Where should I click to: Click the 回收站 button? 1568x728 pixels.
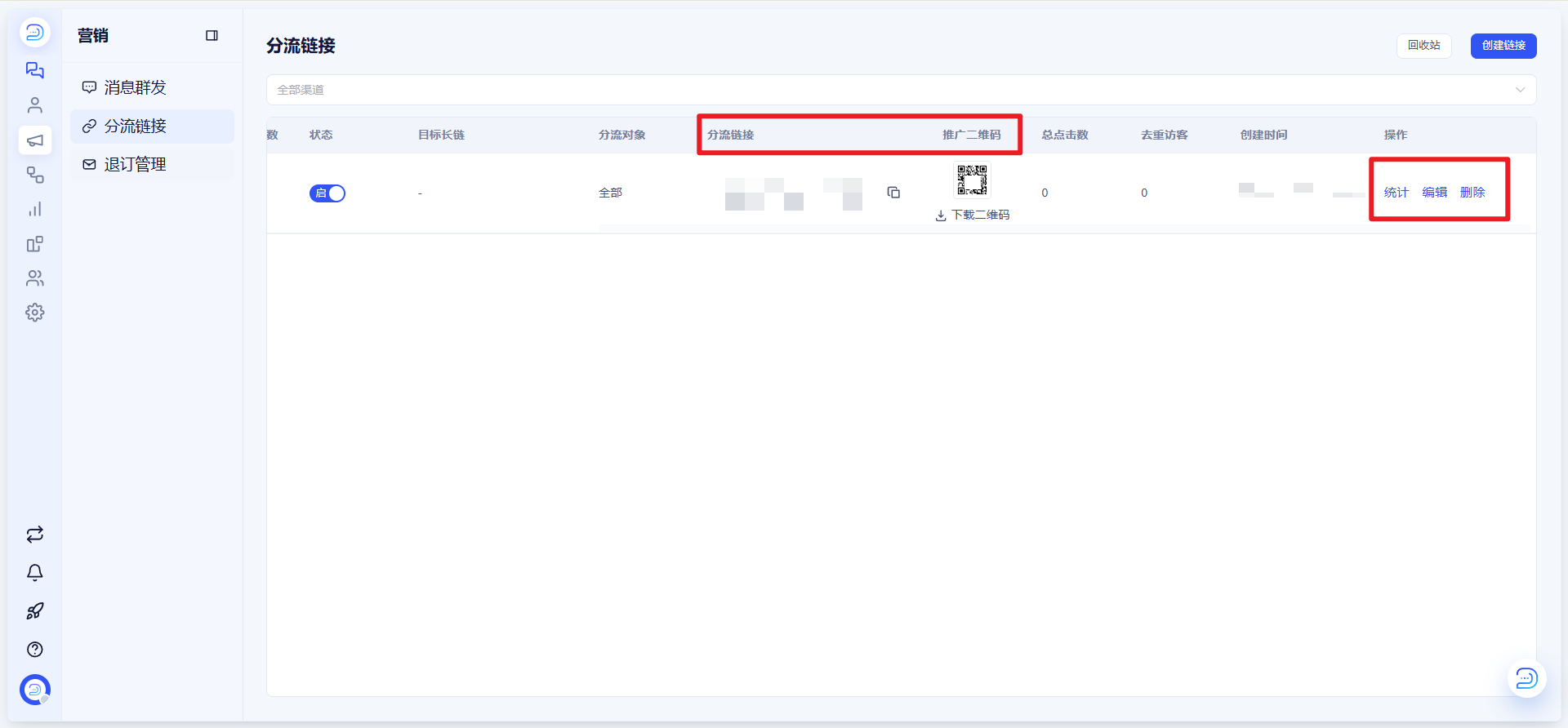pyautogui.click(x=1423, y=46)
